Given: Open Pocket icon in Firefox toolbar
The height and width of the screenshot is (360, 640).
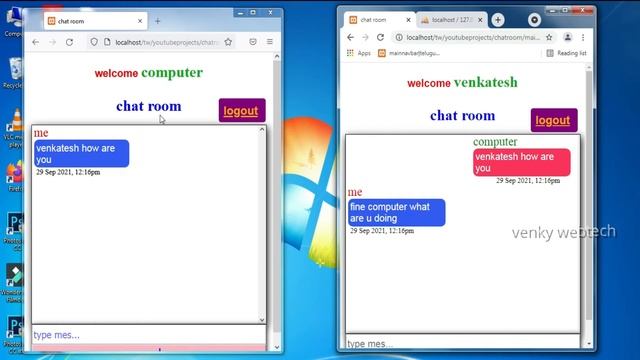Looking at the screenshot, I should coord(253,42).
